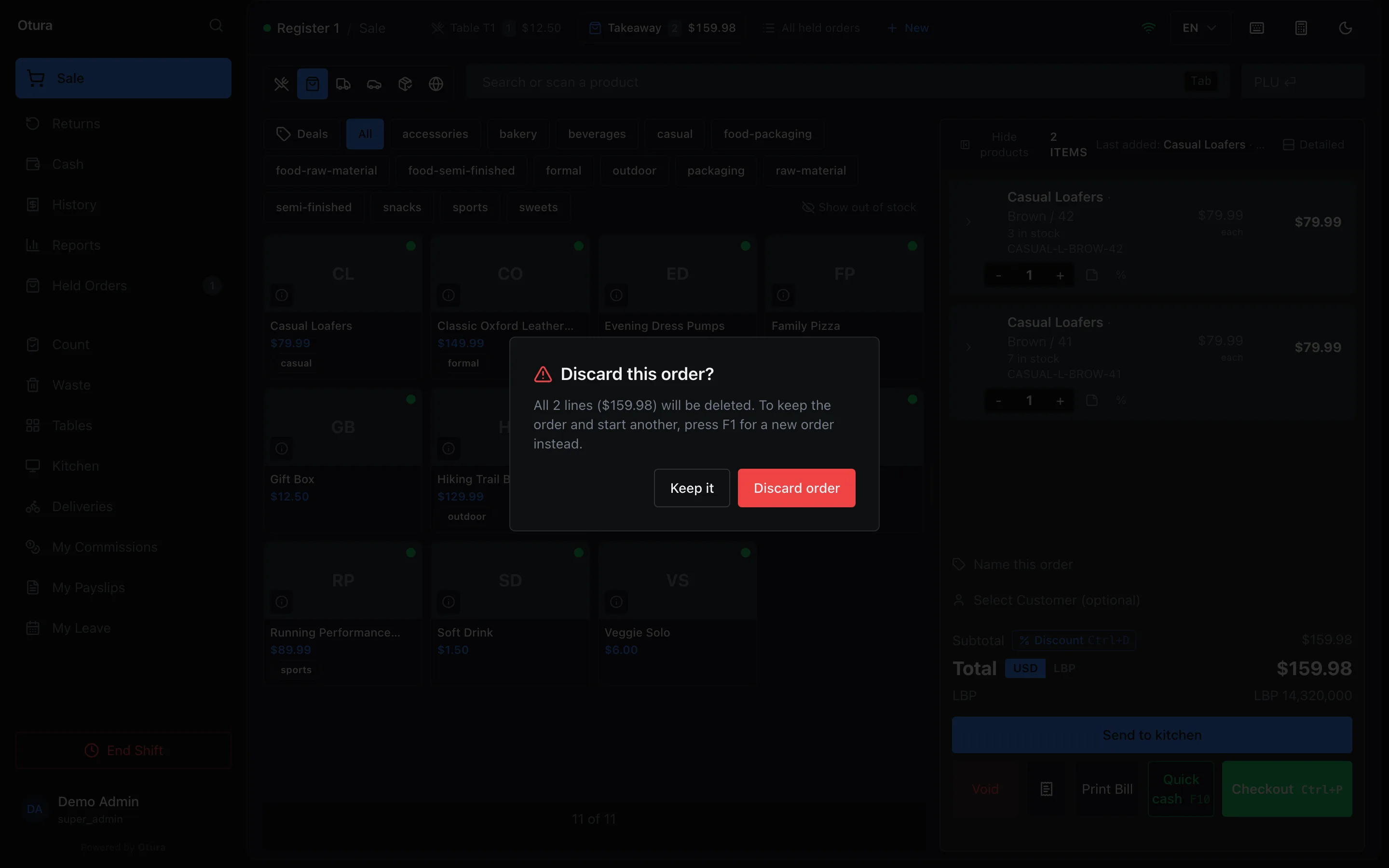Open info icon on Veggie Solo card
Screen dimensions: 1389x868
coord(616,602)
